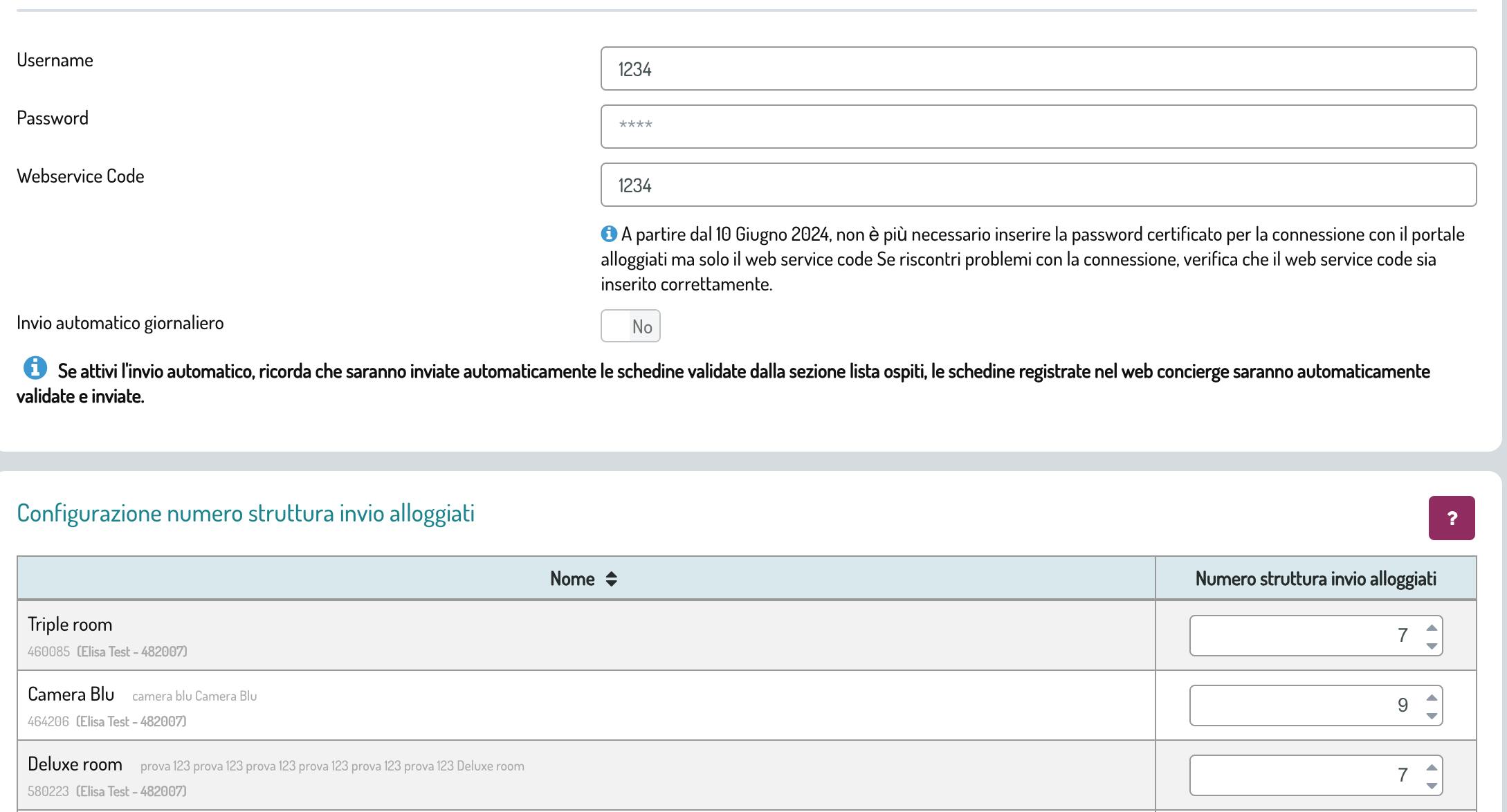
Task: Select the Camera Blu number field
Action: point(1301,705)
